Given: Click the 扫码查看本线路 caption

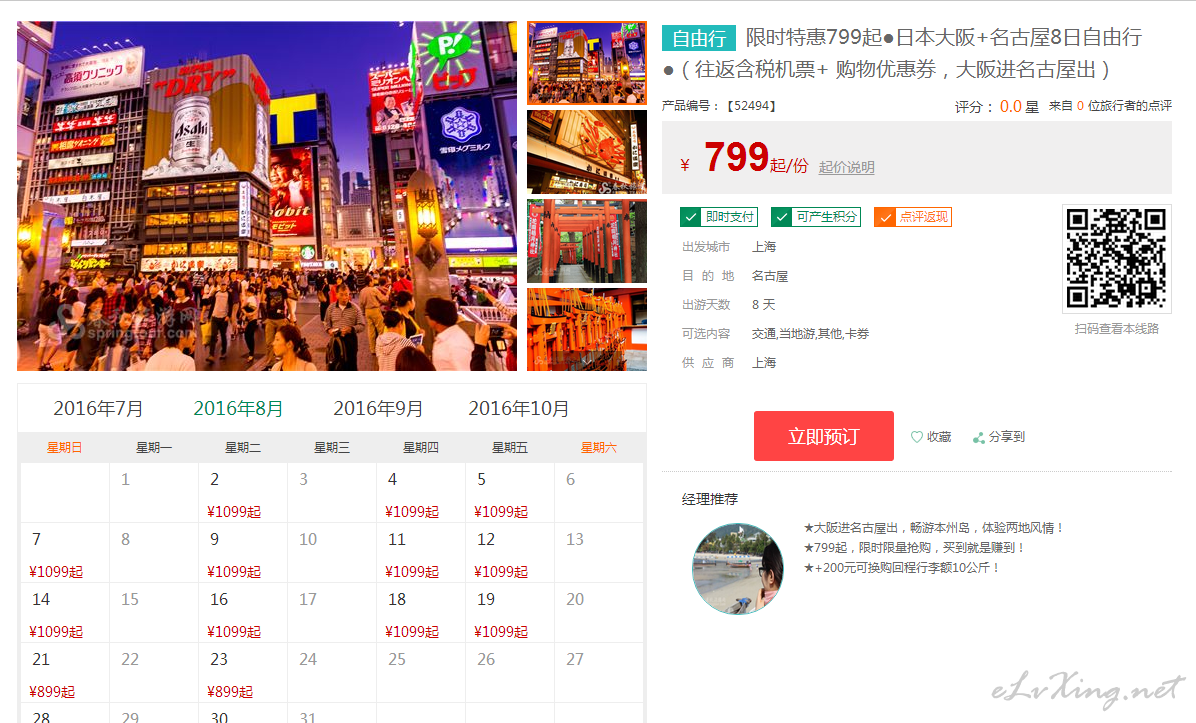Looking at the screenshot, I should 1117,329.
